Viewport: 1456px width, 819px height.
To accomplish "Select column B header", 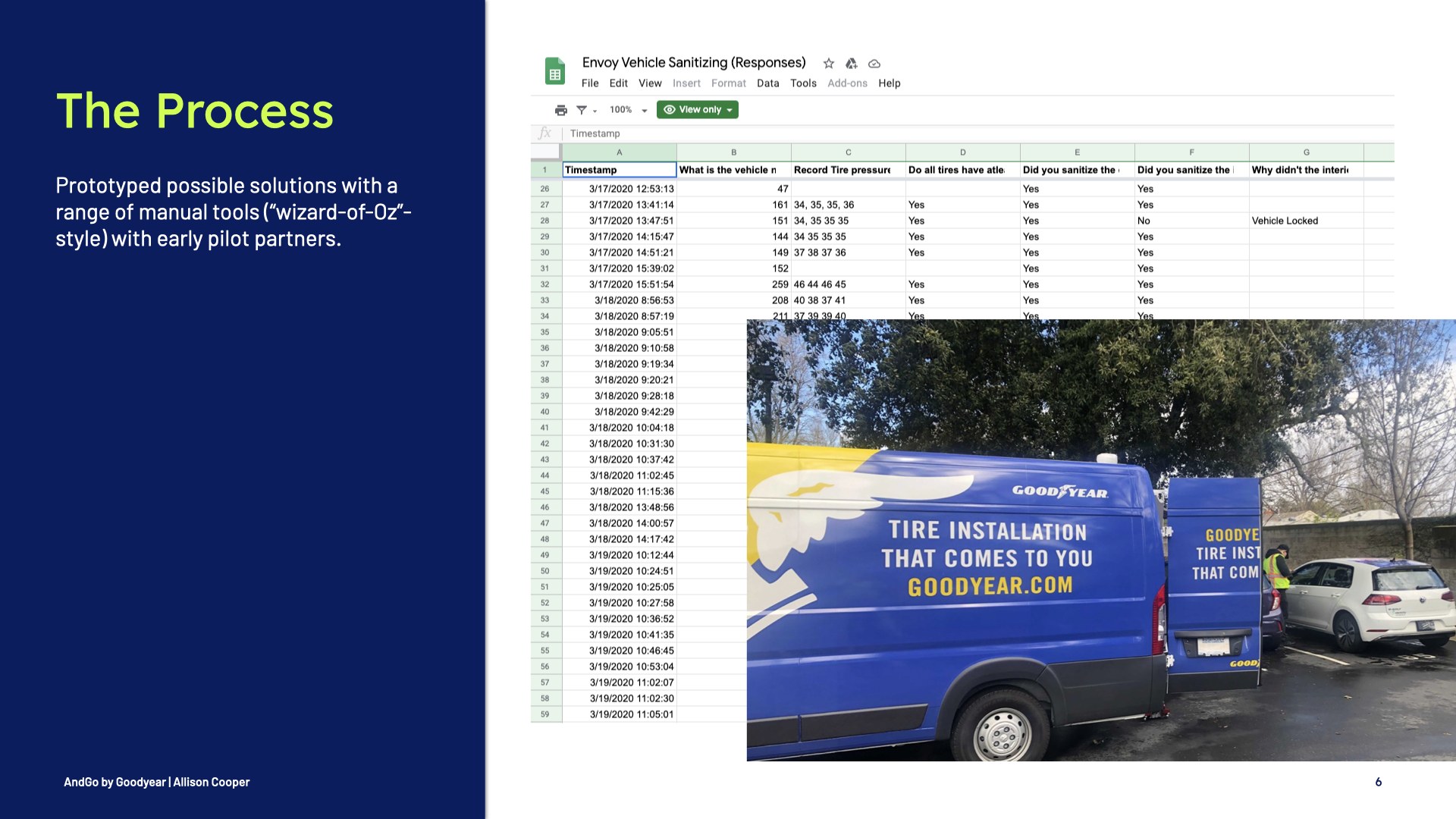I will 734,152.
